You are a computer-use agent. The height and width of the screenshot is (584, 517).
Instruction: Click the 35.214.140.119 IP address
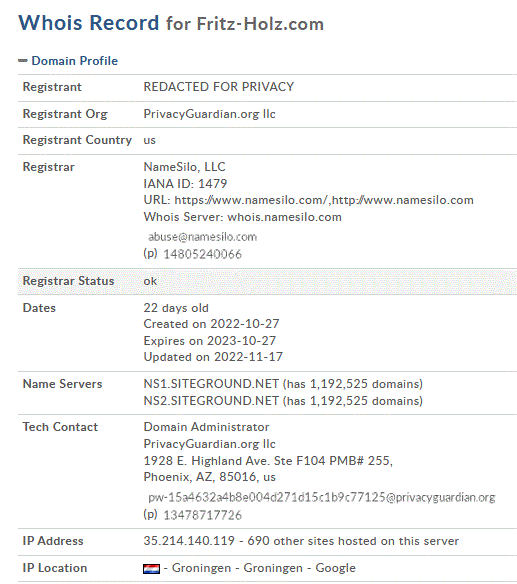click(x=189, y=541)
